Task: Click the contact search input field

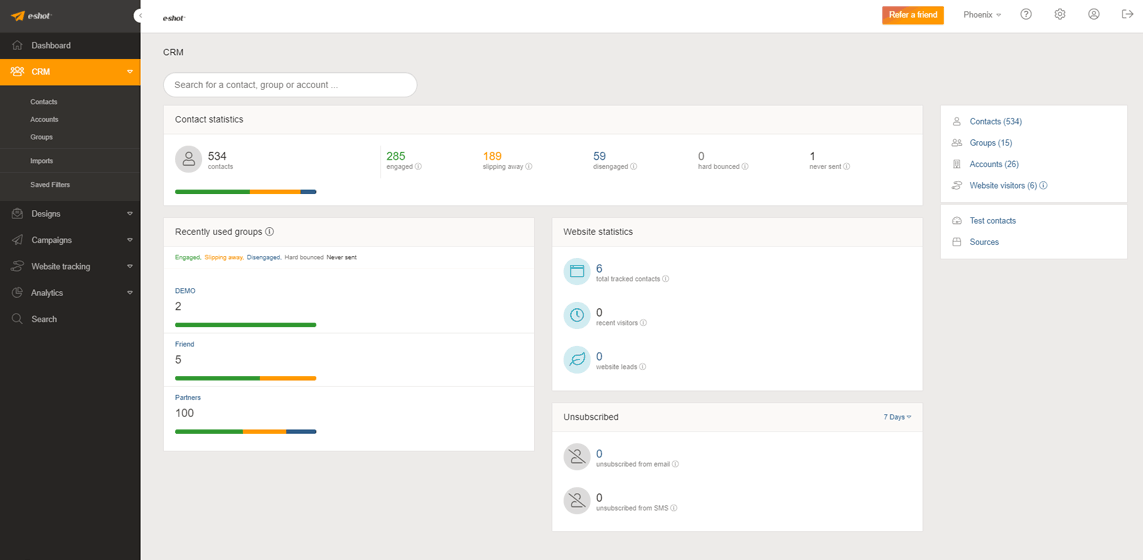Action: 290,85
